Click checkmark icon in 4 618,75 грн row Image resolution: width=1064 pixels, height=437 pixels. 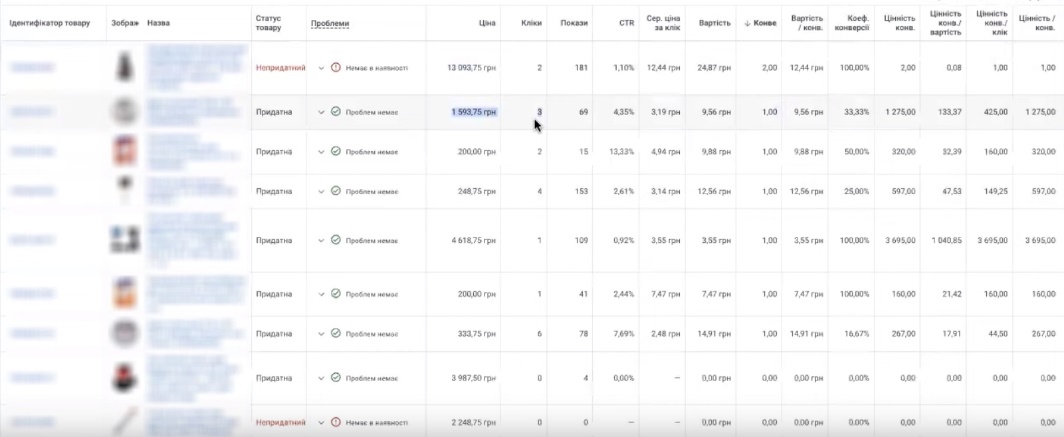click(336, 240)
